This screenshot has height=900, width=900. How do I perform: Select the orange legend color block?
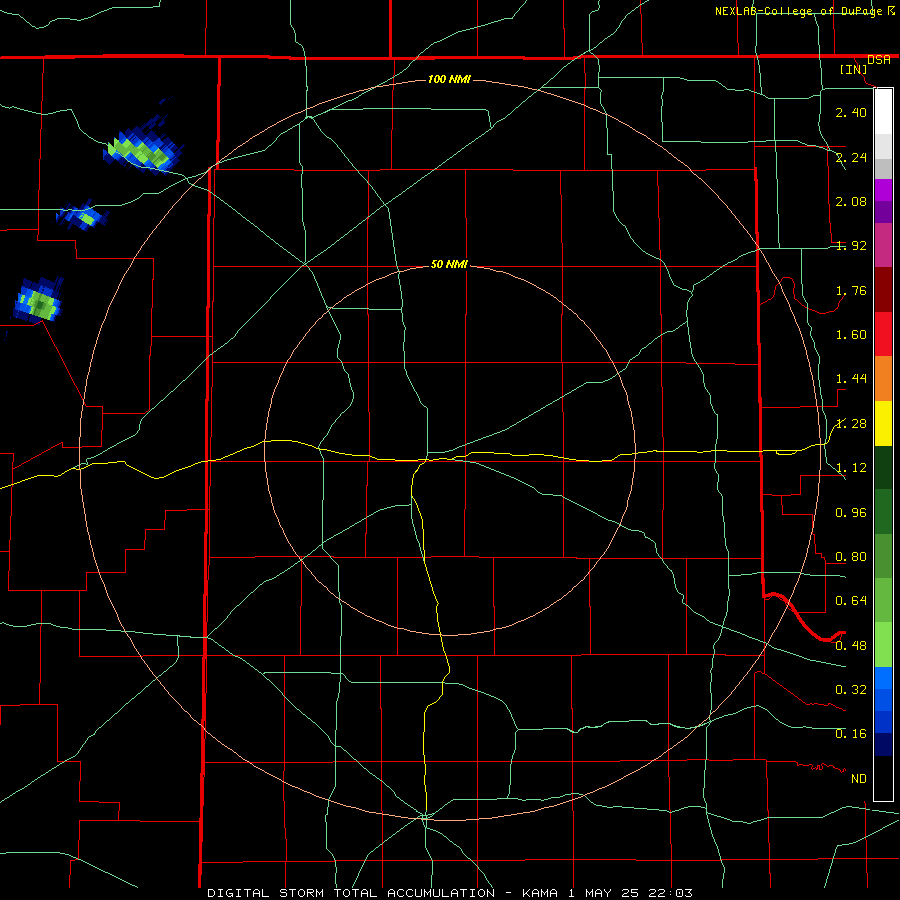coord(883,379)
